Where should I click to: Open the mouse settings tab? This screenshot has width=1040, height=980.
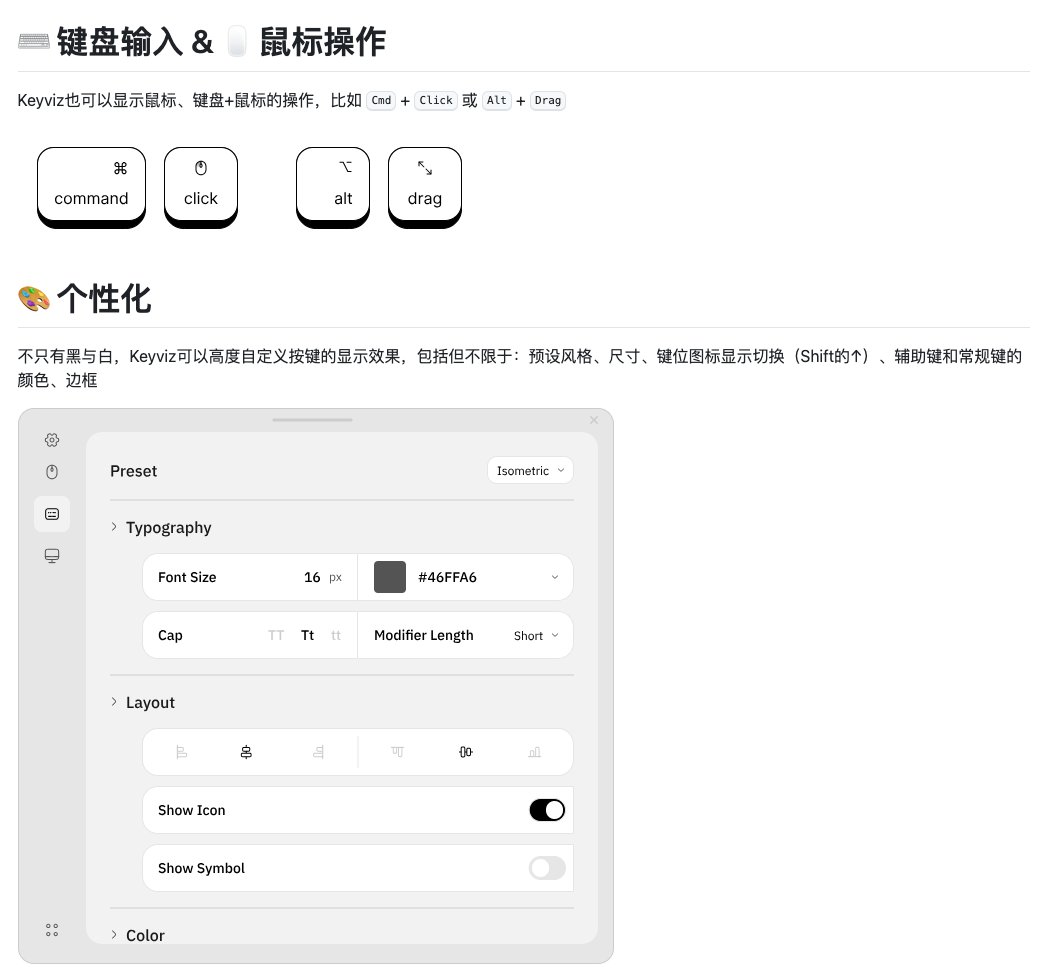coord(52,471)
